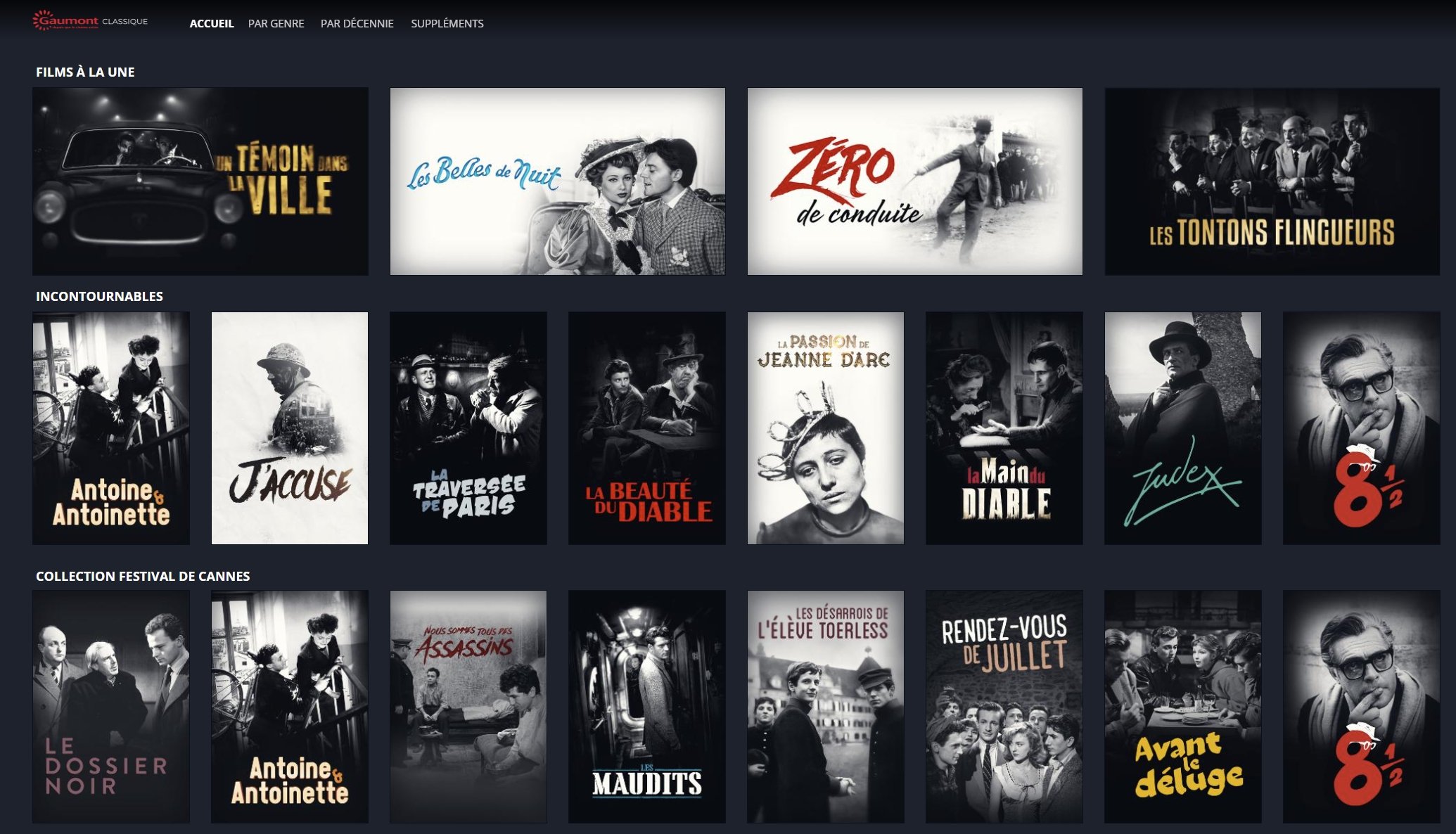Select Nous Sommes Tous des Assassins poster
Screen dimensions: 1456x834
[468, 706]
